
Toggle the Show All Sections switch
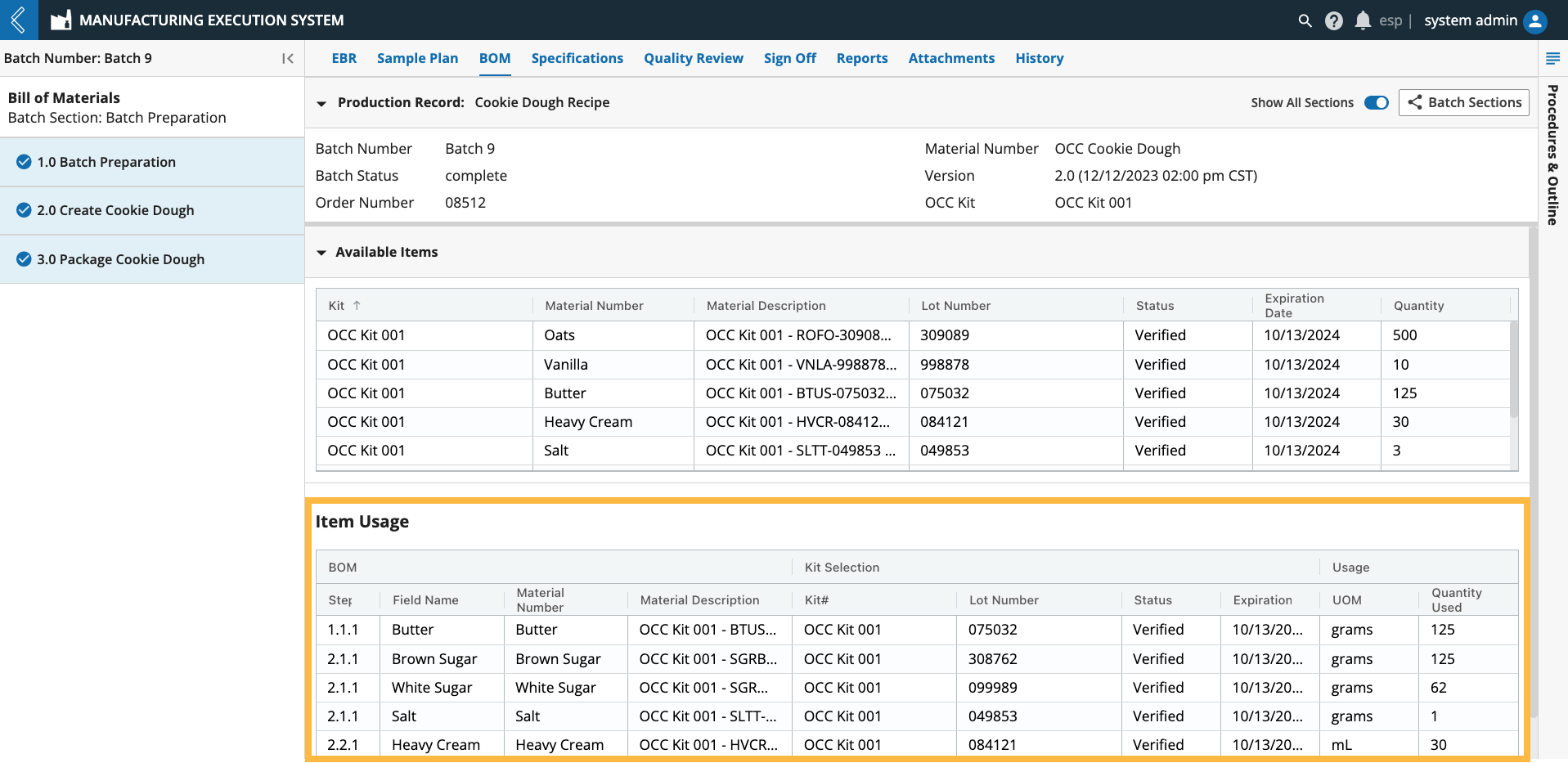[x=1376, y=102]
